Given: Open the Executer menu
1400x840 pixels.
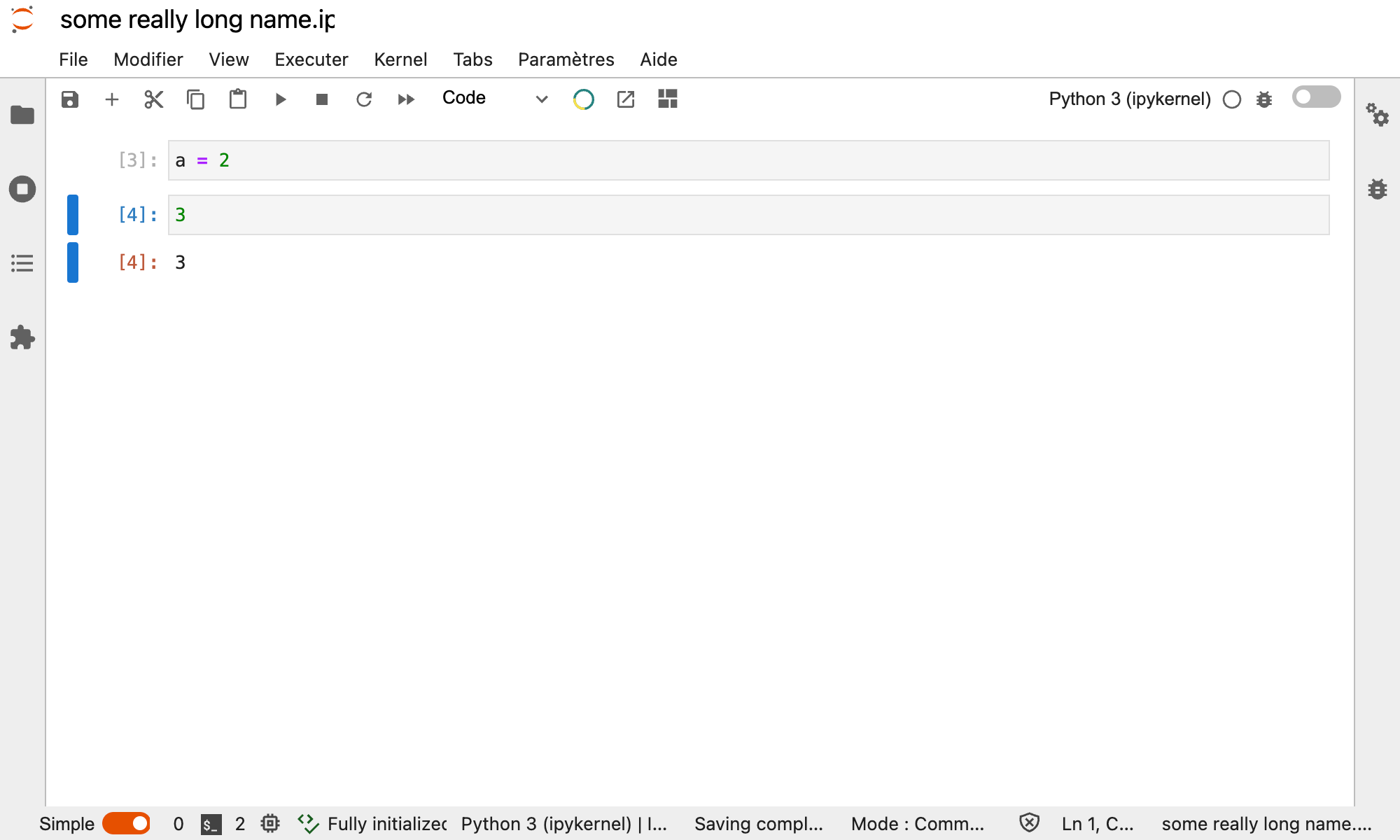Looking at the screenshot, I should point(311,59).
